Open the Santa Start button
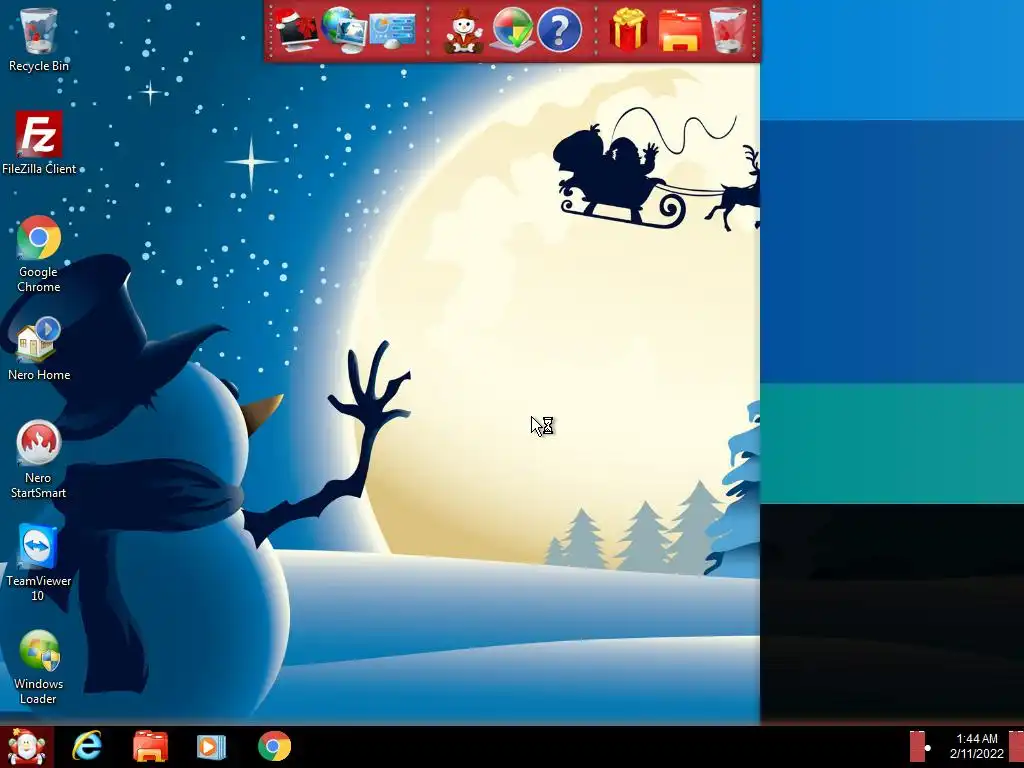1024x768 pixels. [26, 746]
